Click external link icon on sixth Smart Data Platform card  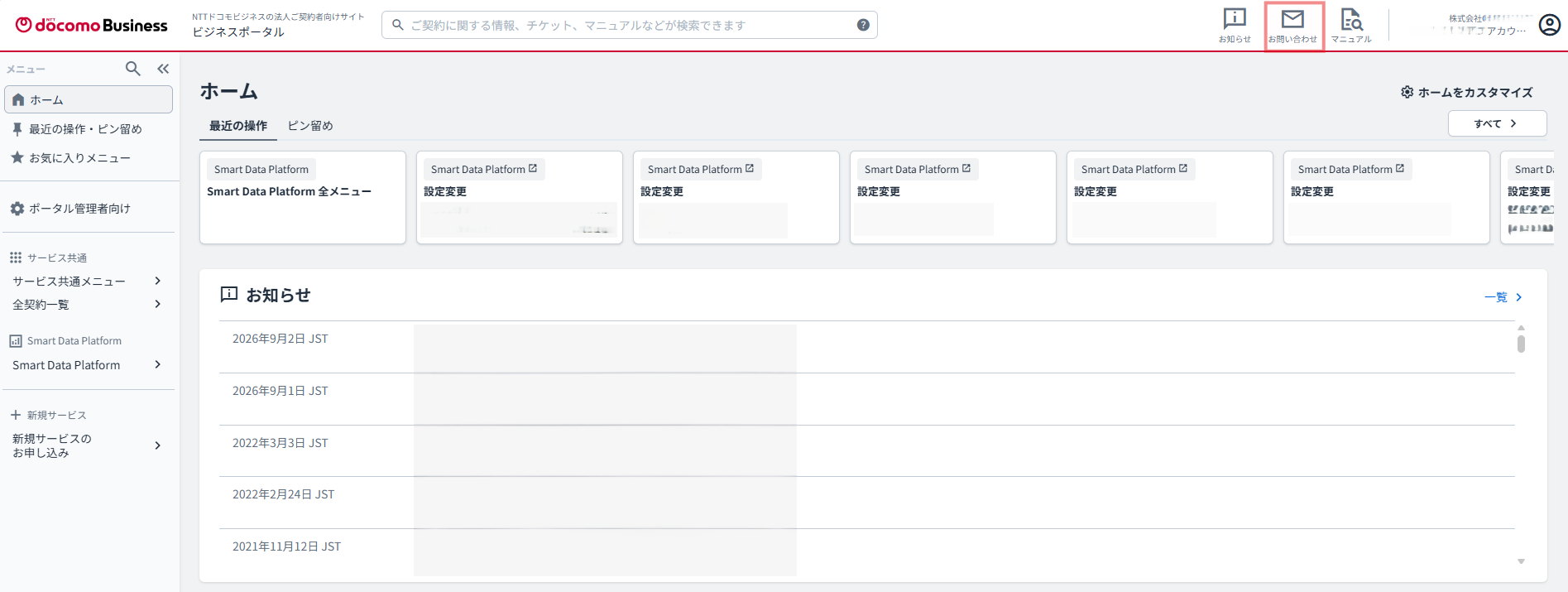point(1400,168)
